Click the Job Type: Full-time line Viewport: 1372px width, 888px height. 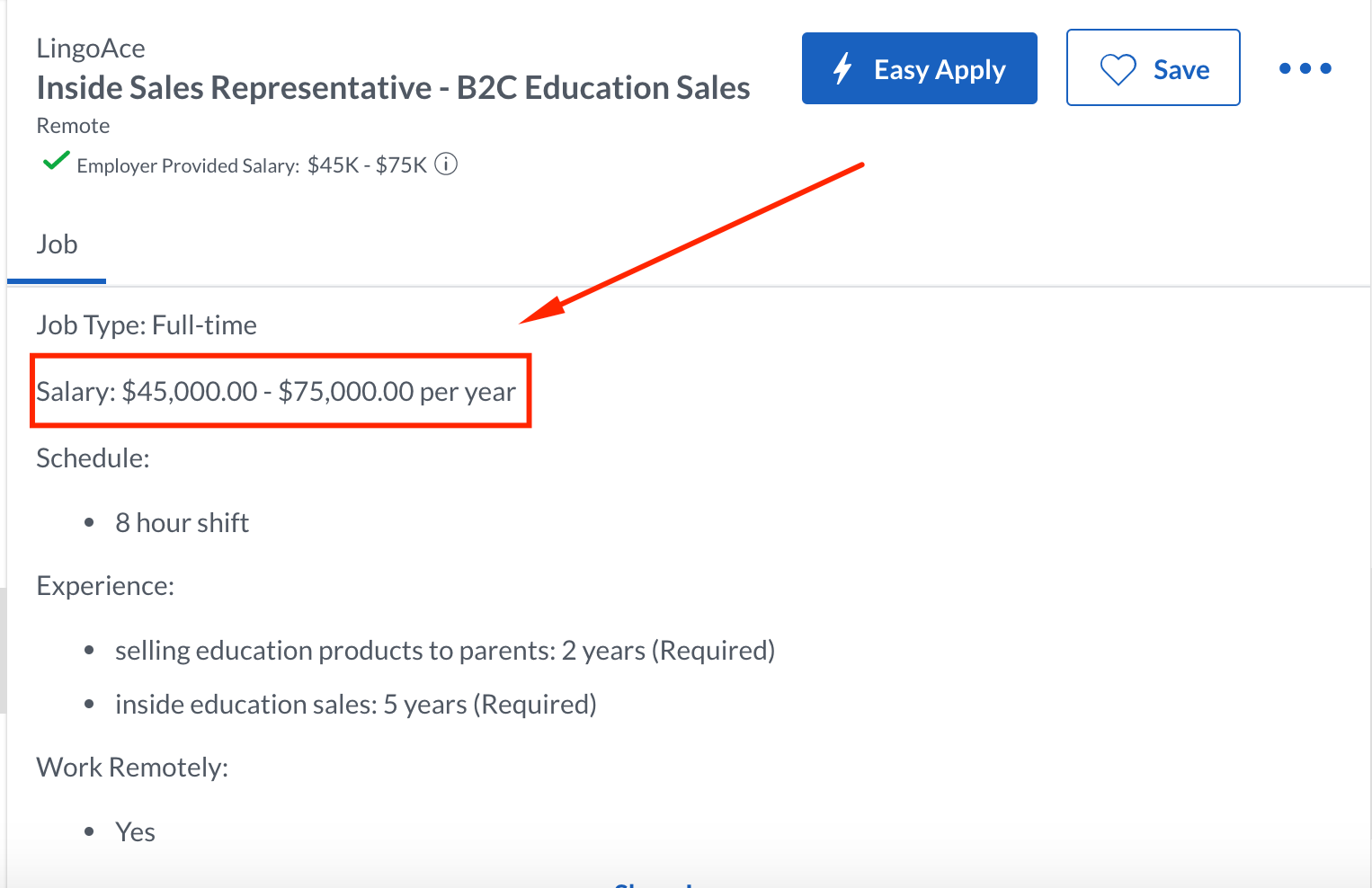point(147,325)
